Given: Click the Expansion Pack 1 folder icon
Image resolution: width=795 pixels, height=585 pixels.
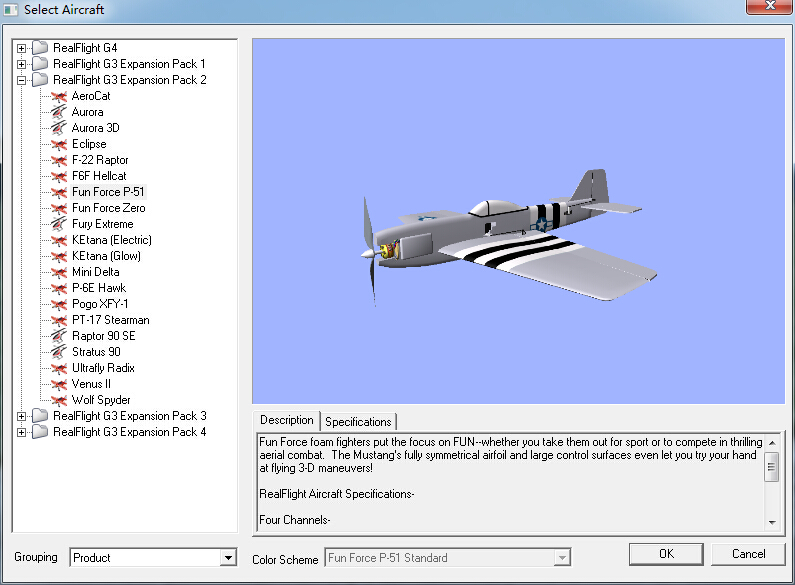Looking at the screenshot, I should [x=40, y=64].
